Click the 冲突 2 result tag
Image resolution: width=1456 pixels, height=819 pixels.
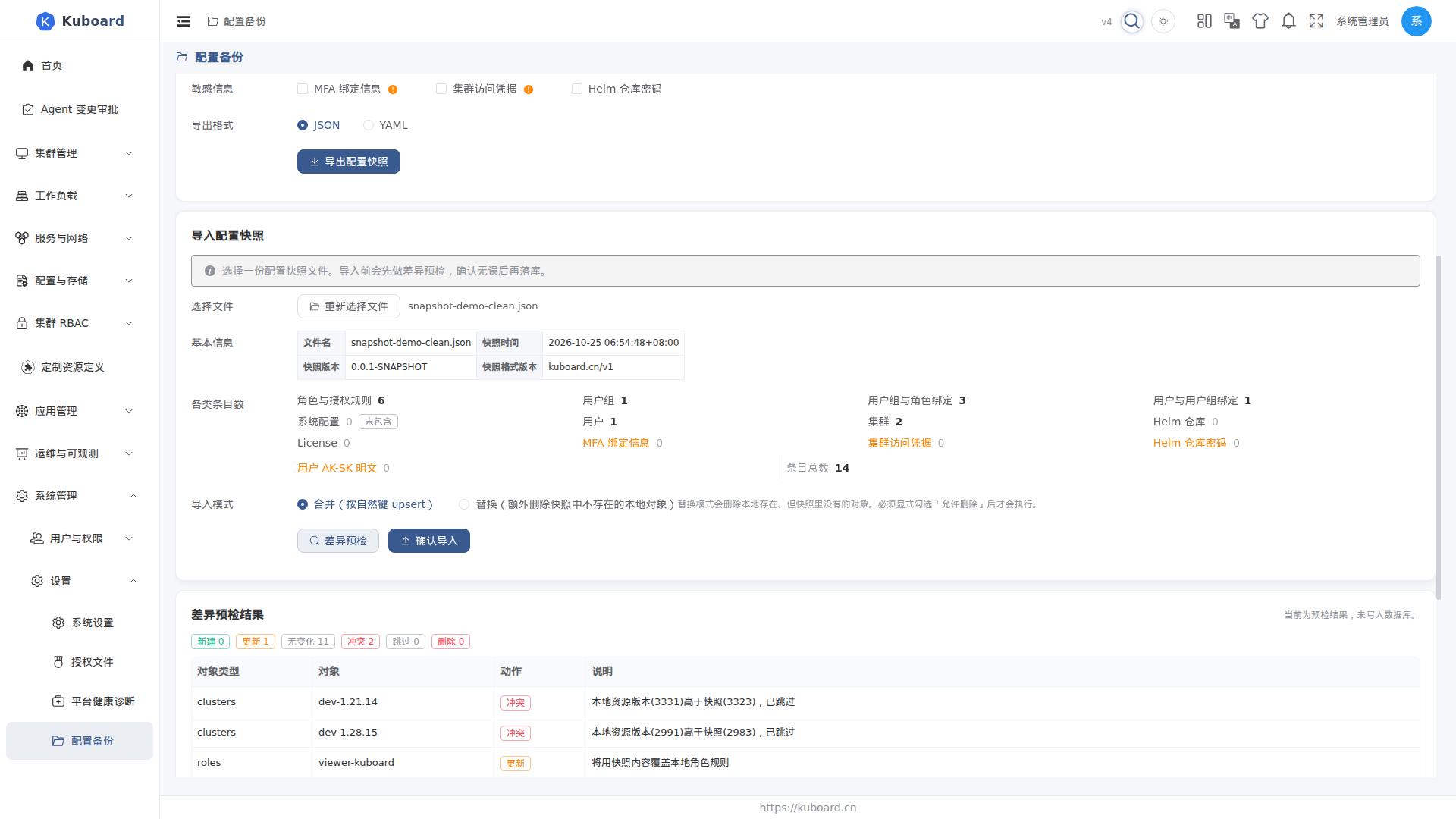tap(361, 642)
